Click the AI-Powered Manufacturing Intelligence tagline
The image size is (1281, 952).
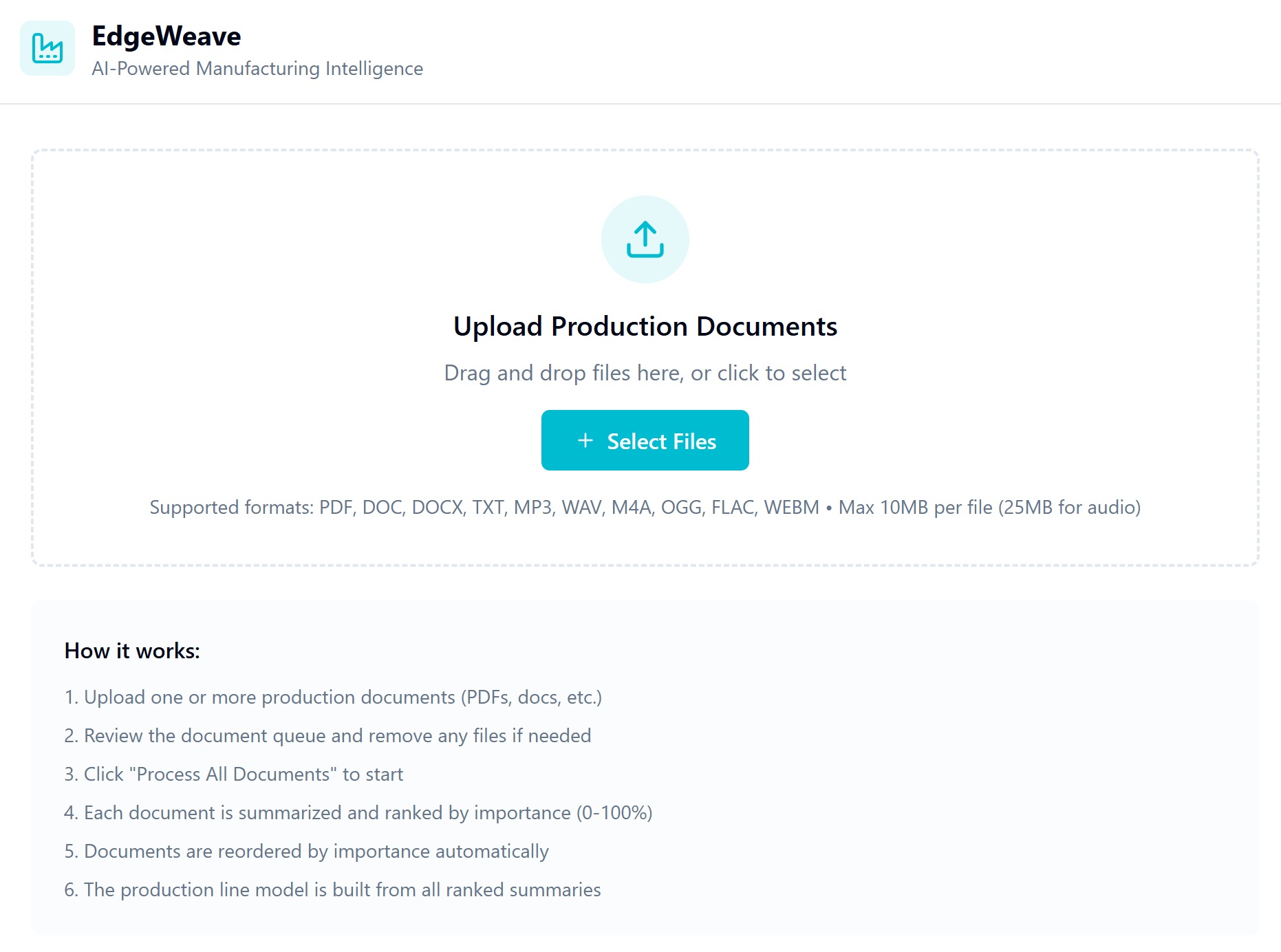[x=257, y=69]
